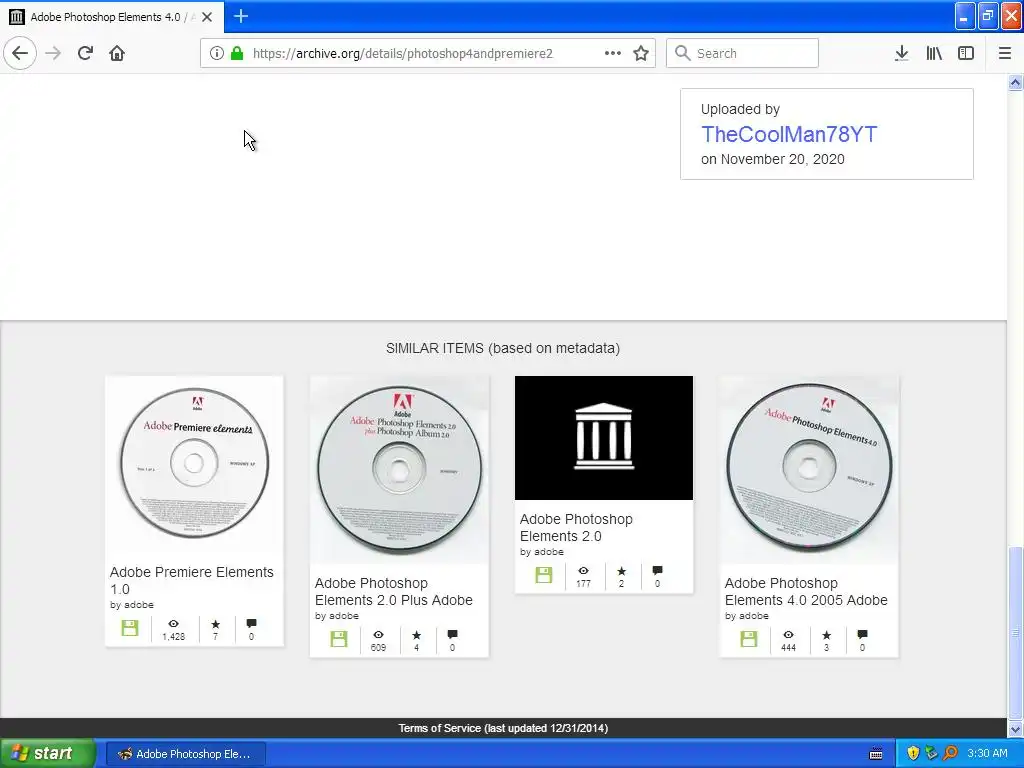Viewport: 1024px width, 768px height.
Task: Click software disk icon on Elements 2.0 Plus card
Action: [338, 639]
